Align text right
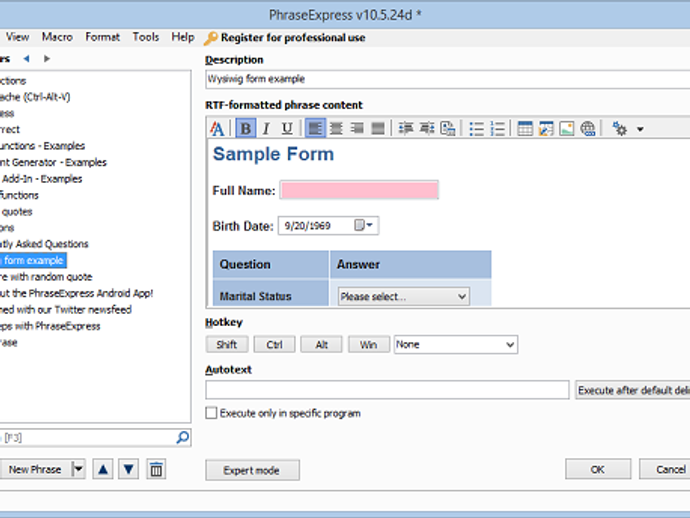This screenshot has height=518, width=690. click(357, 129)
